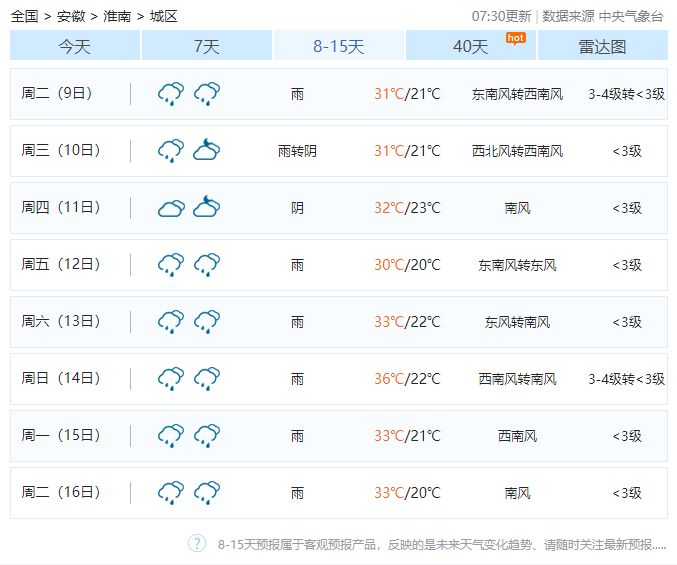Click the 30℃/20℃ temperature
Image resolution: width=677 pixels, height=565 pixels.
(407, 265)
